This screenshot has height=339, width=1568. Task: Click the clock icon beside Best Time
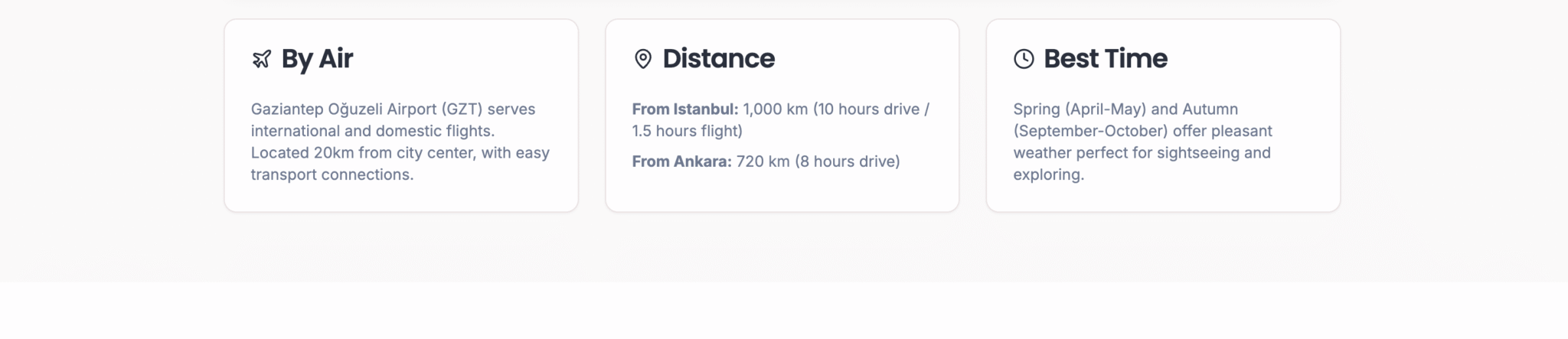[1024, 59]
